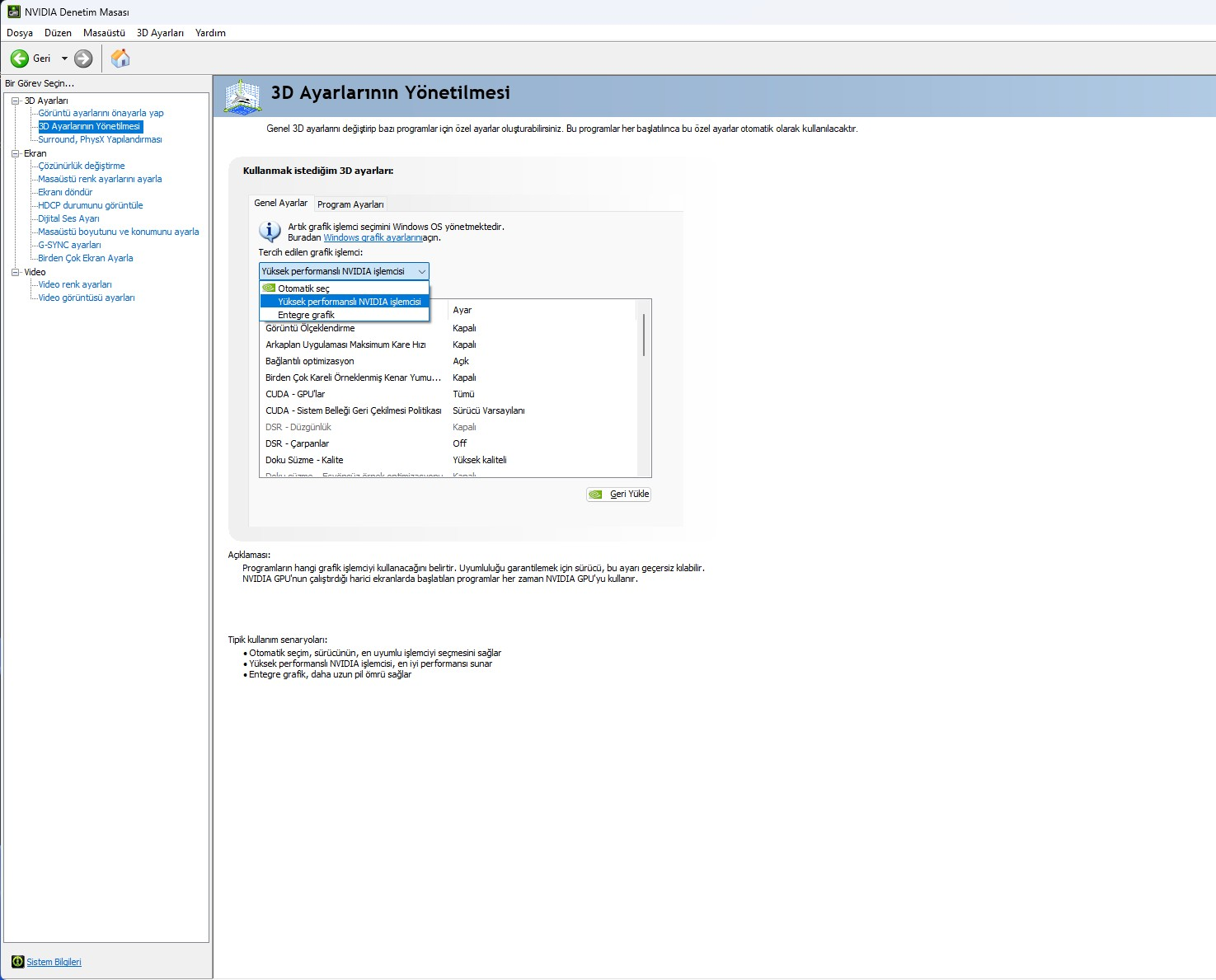
Task: Open the Yardım menu
Action: [x=210, y=33]
